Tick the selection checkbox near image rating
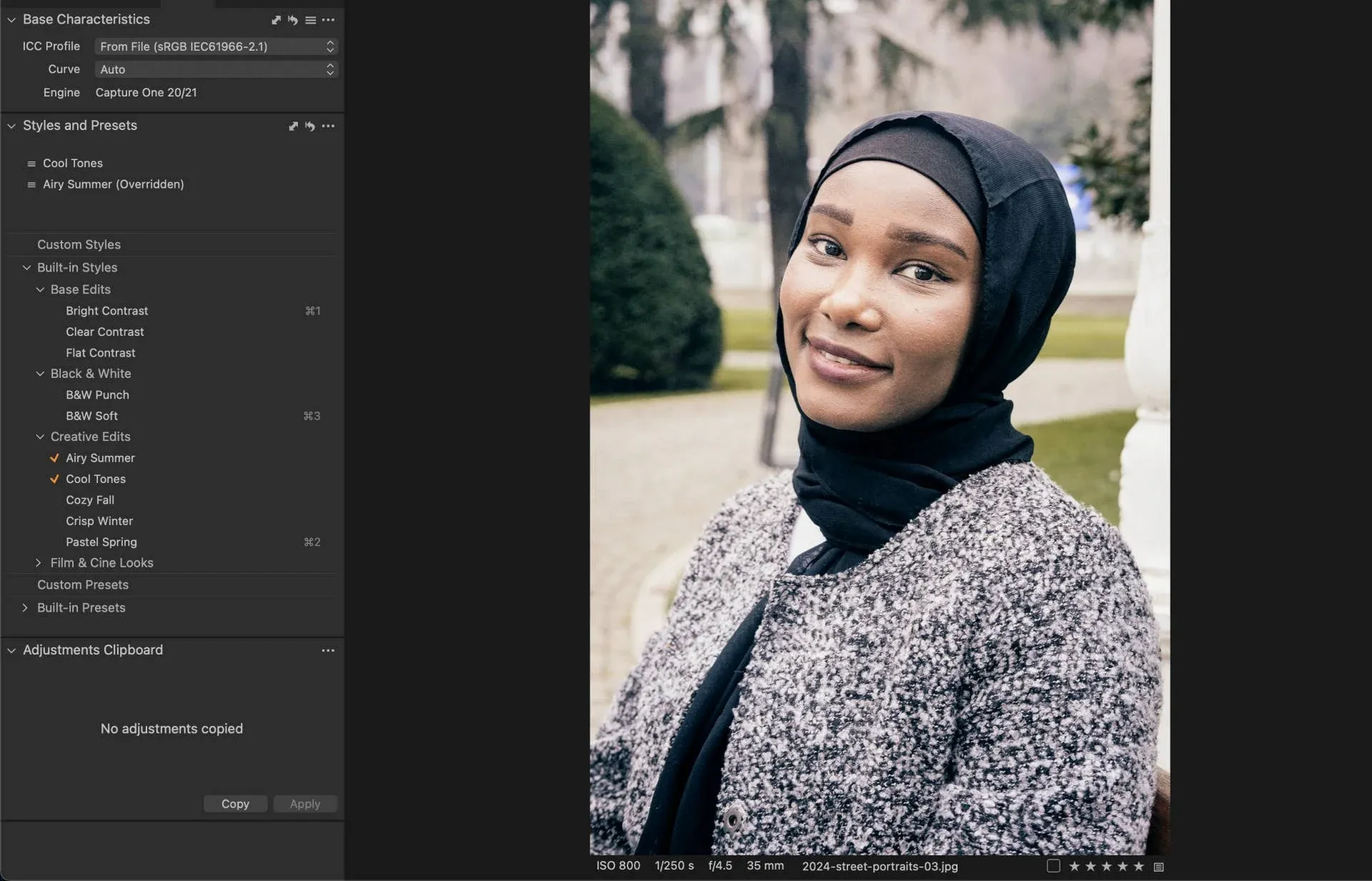 [x=1053, y=866]
